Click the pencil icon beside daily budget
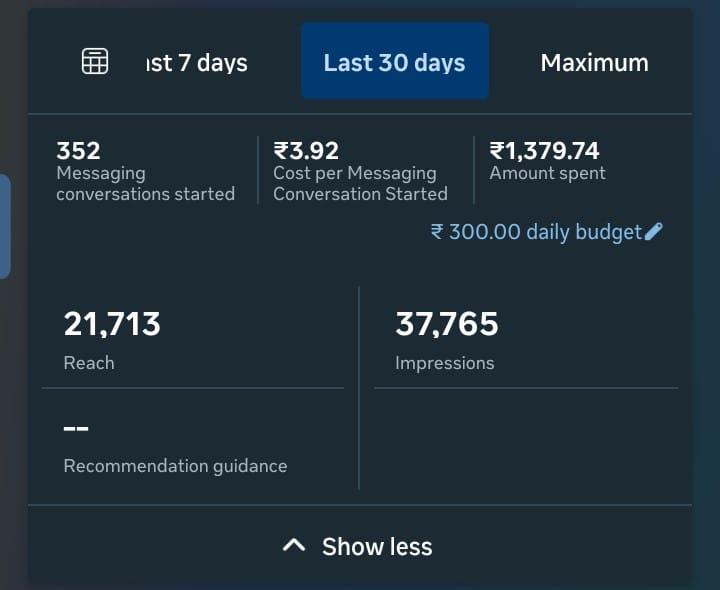The image size is (720, 590). click(x=654, y=232)
